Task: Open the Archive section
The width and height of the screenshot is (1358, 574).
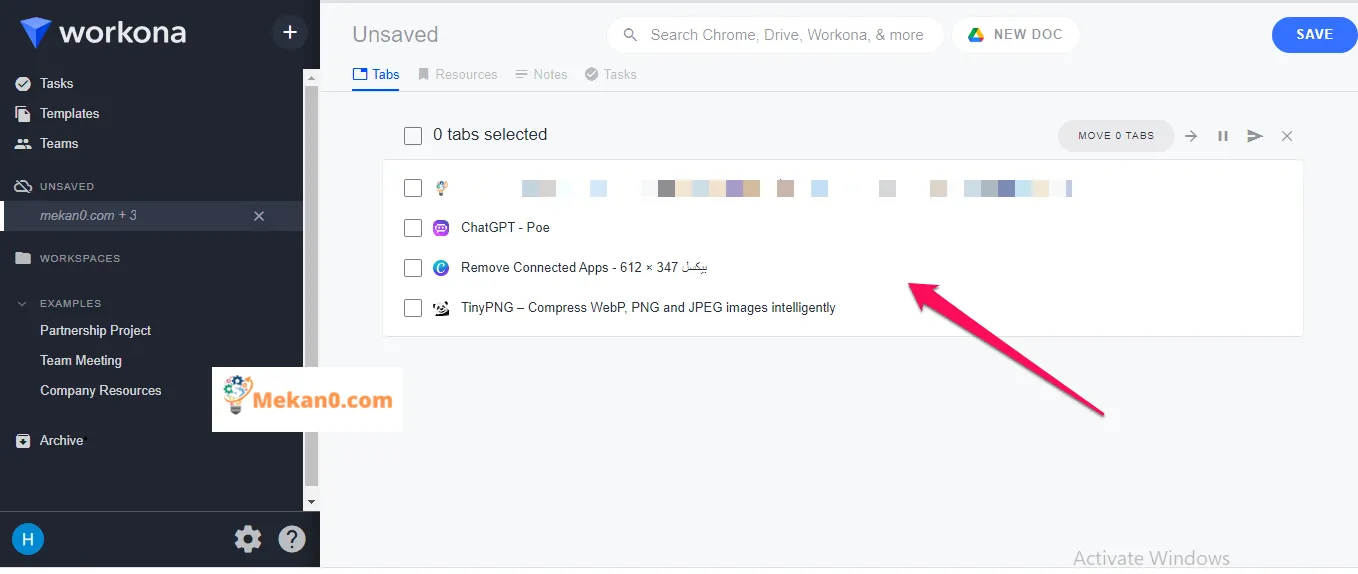Action: pos(61,440)
